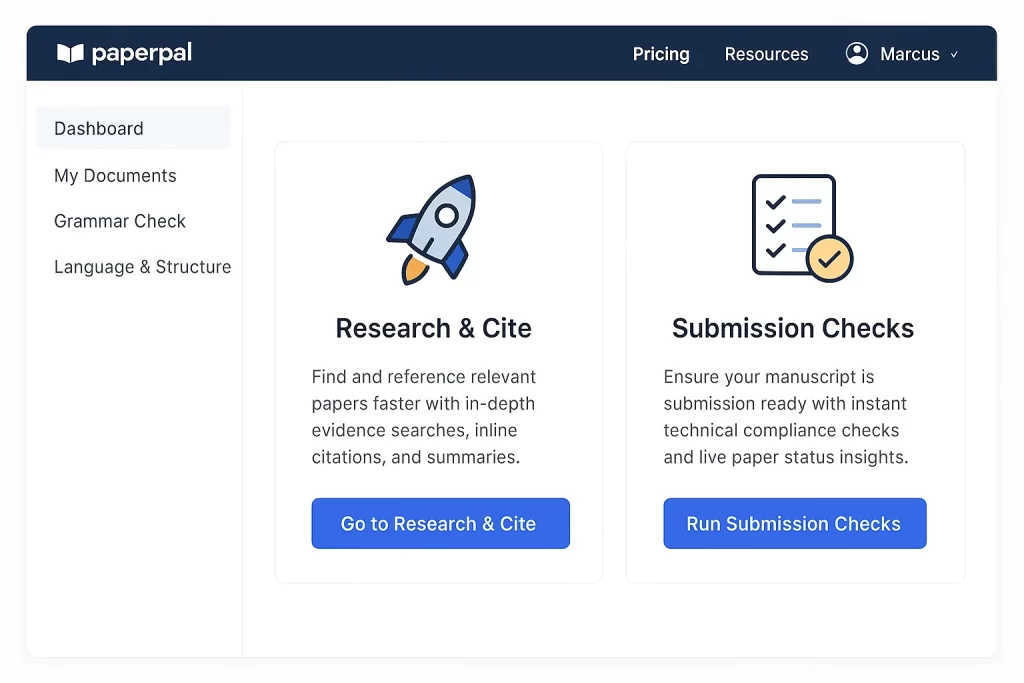The width and height of the screenshot is (1024, 683).
Task: Select Dashboard in the sidebar
Action: click(x=99, y=129)
